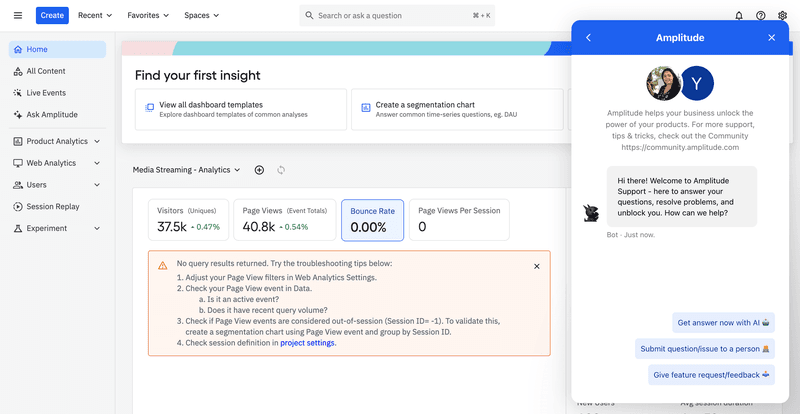The image size is (800, 414).
Task: Click the Create button
Action: (52, 15)
